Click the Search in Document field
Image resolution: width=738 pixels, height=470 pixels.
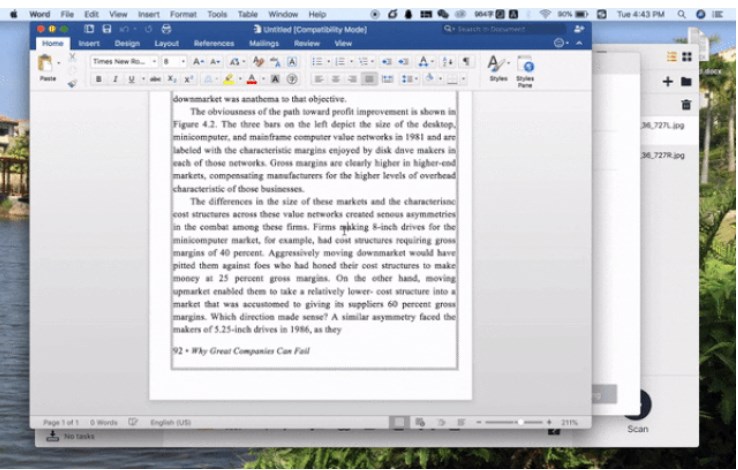click(504, 29)
